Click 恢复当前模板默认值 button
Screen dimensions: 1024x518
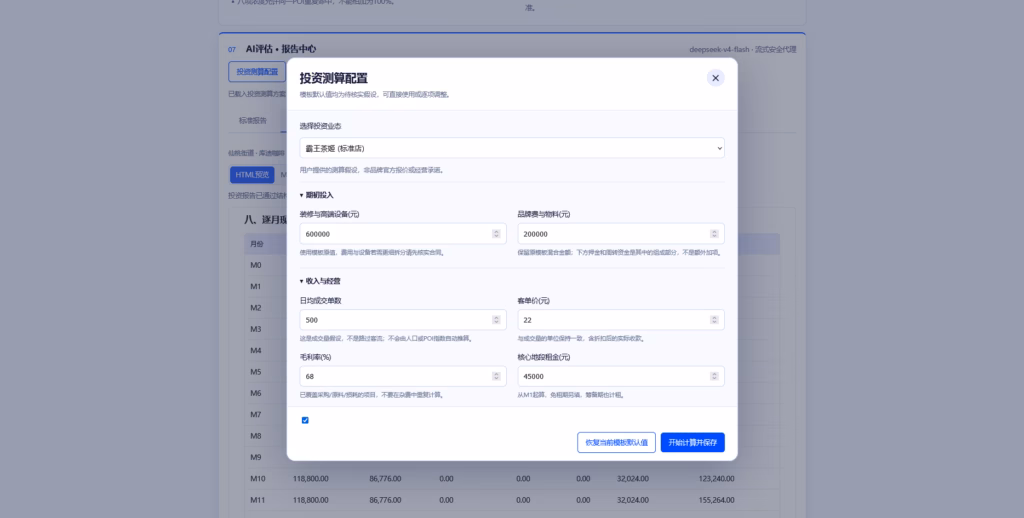tap(616, 442)
